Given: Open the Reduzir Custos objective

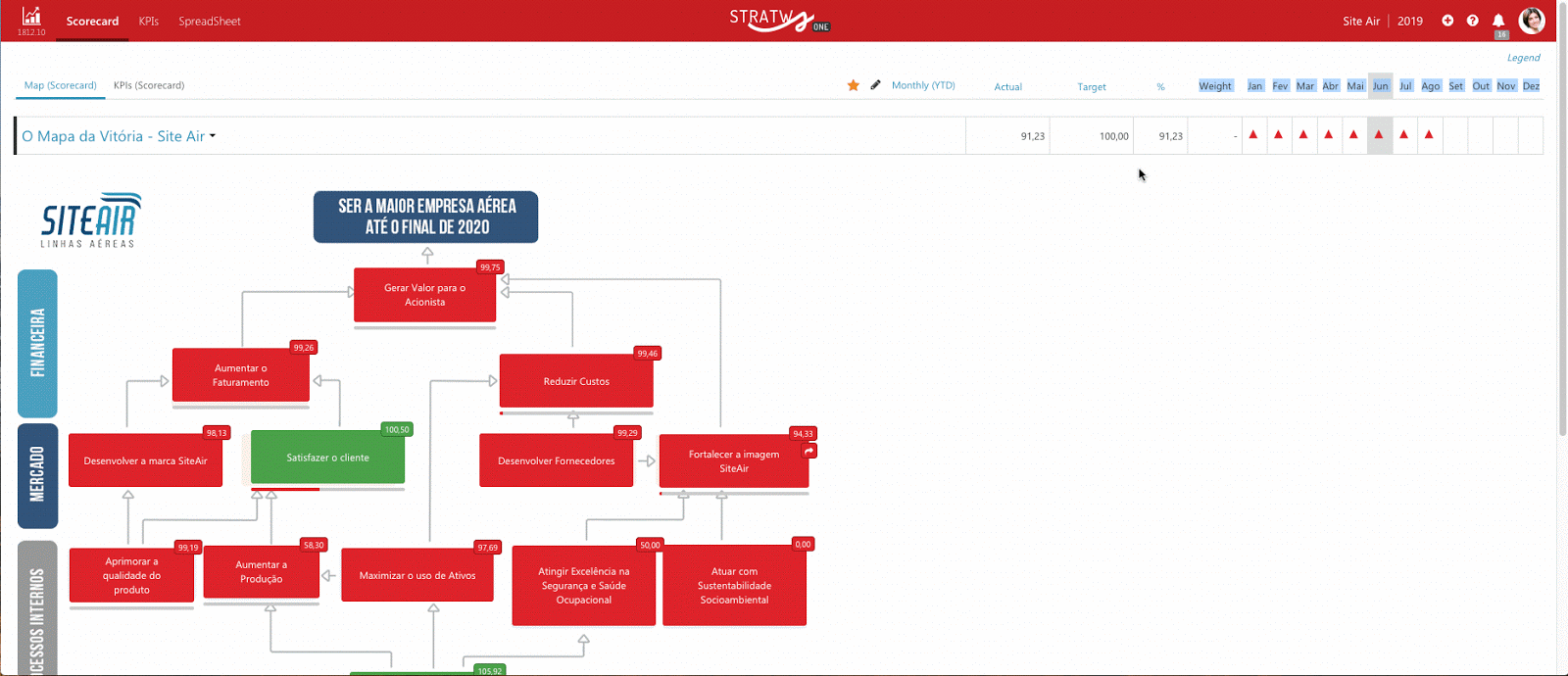Looking at the screenshot, I should pyautogui.click(x=576, y=381).
